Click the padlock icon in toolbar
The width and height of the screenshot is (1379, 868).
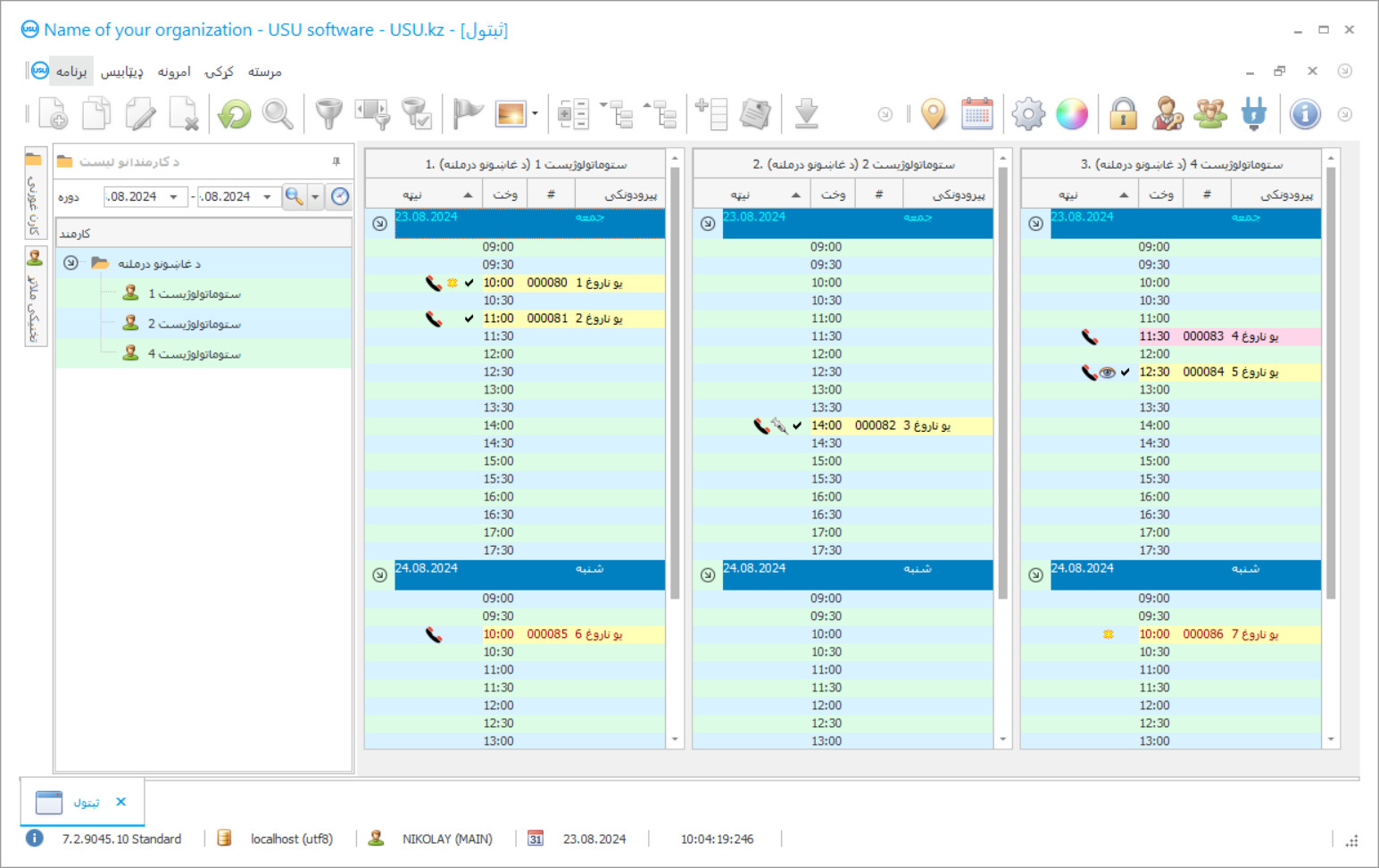(1123, 114)
